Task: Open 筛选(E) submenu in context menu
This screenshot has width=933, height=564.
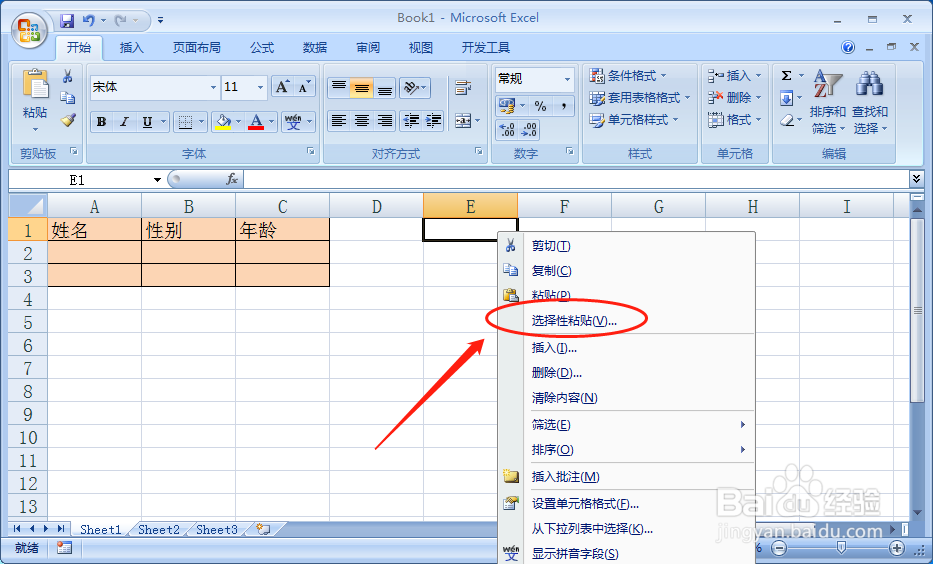Action: tap(626, 425)
